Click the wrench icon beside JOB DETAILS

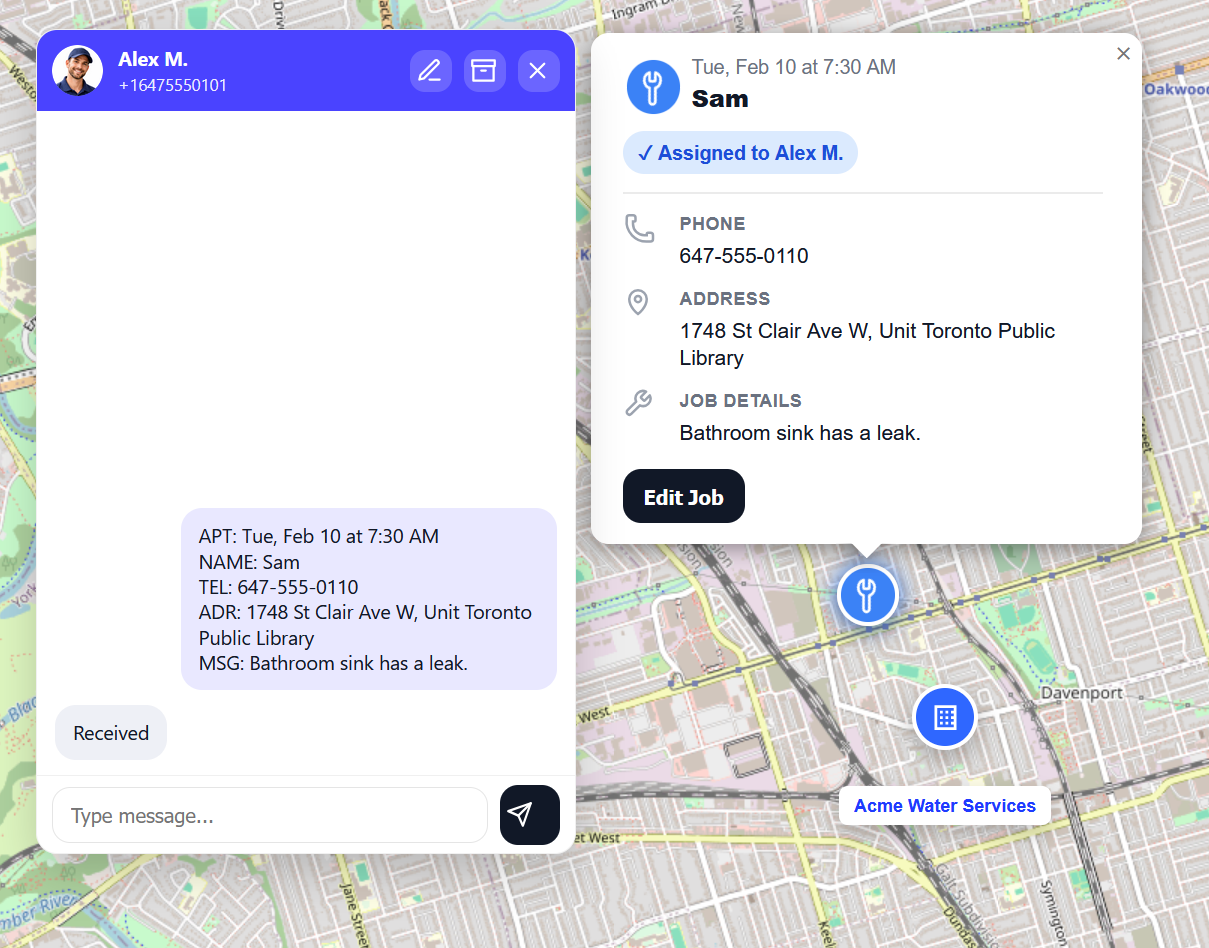coord(639,403)
